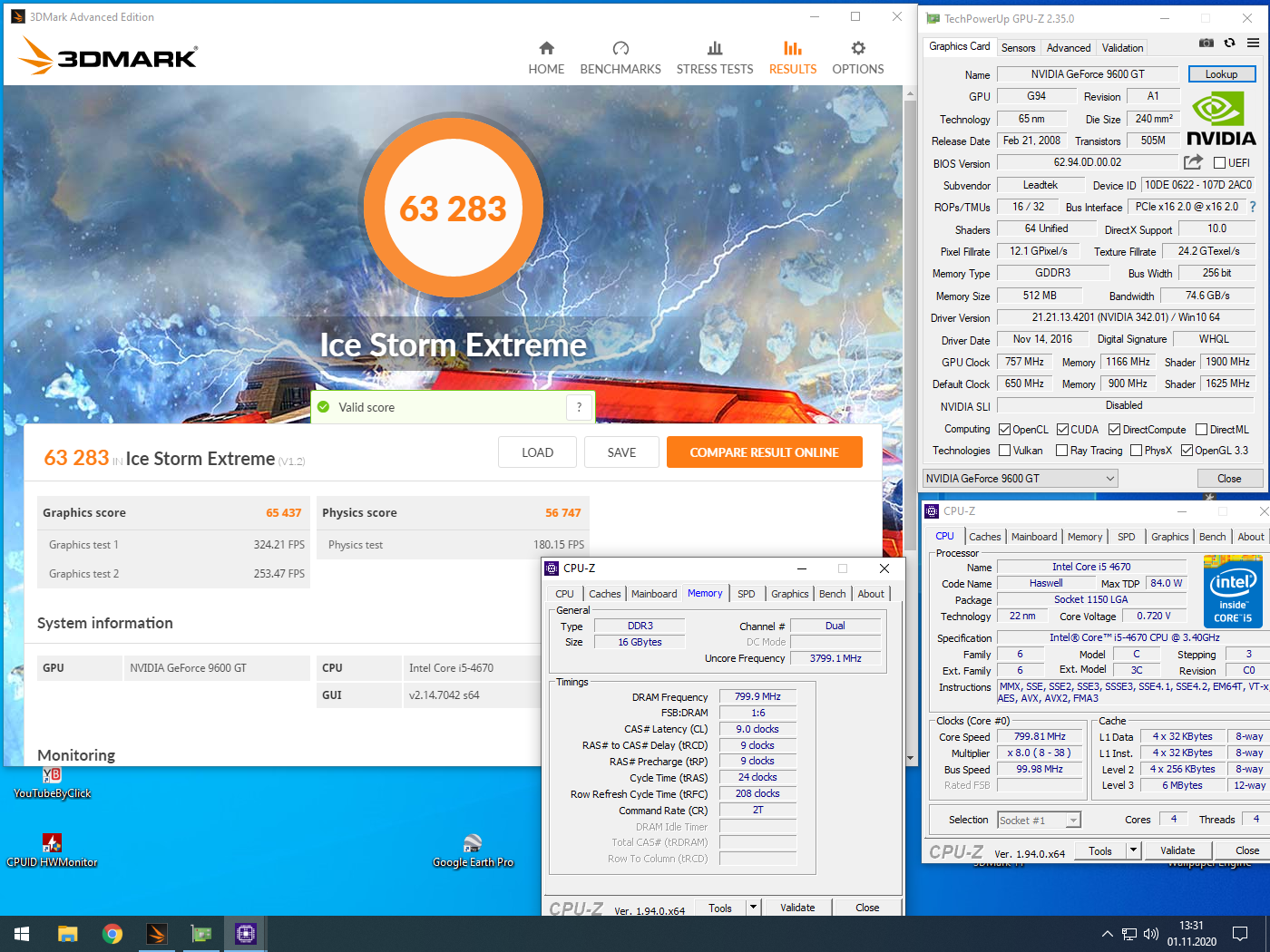Toggle Ray Tracing checkbox
Viewport: 1270px width, 952px height.
1061,451
